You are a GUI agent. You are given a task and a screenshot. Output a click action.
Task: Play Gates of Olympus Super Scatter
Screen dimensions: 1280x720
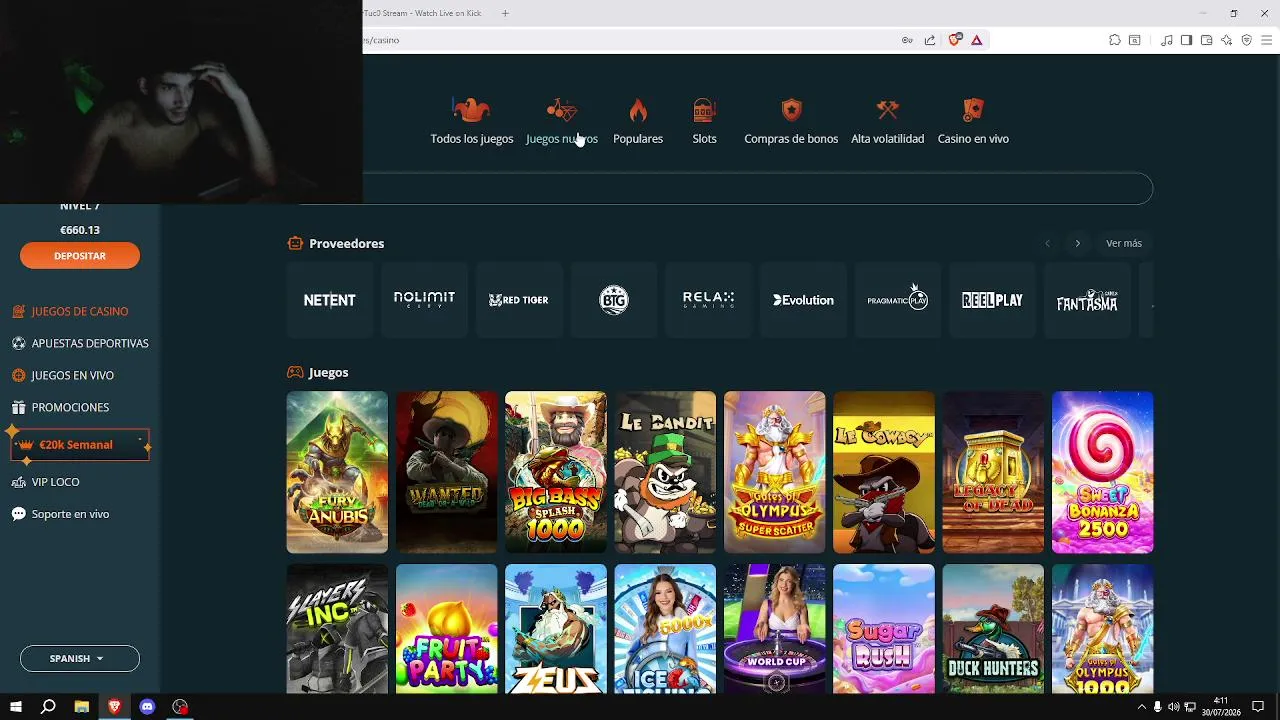[775, 472]
